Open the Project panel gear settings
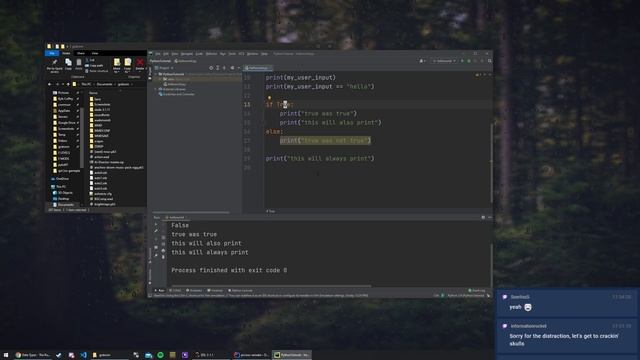The image size is (640, 360). coord(232,68)
